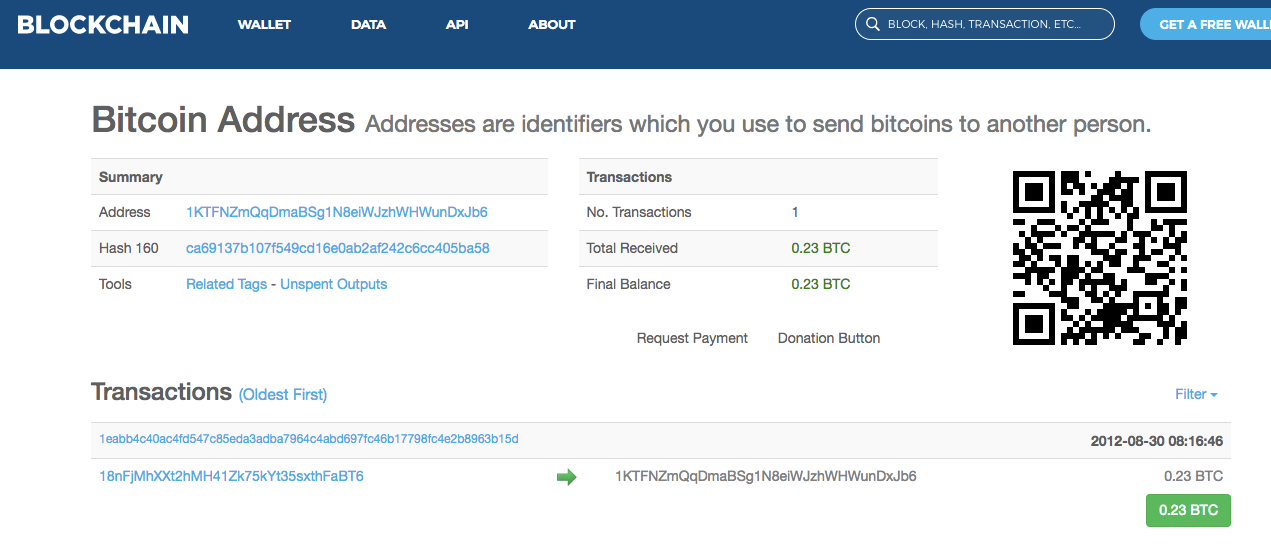Click the block, hash, transaction search field
The width and height of the screenshot is (1271, 555).
[x=984, y=24]
